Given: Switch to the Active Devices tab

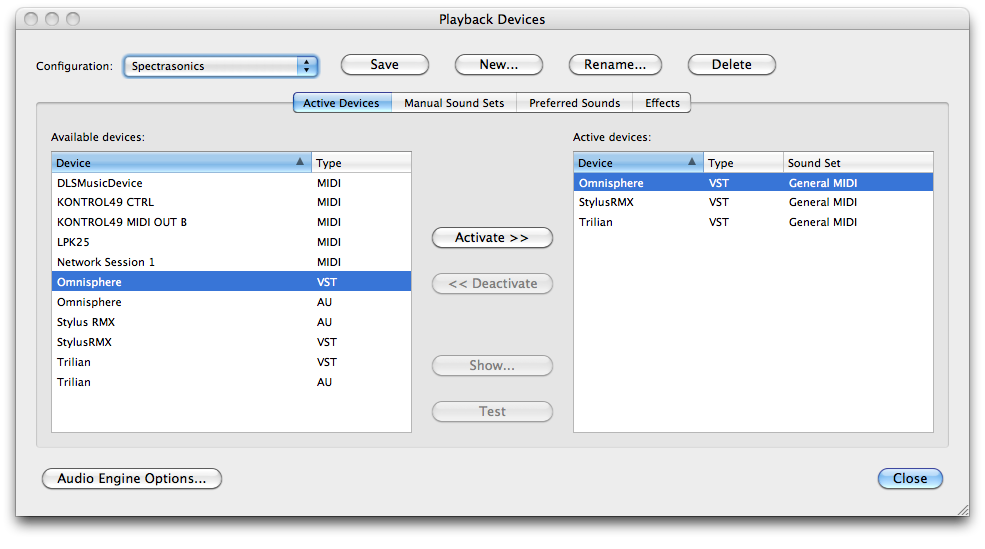Looking at the screenshot, I should 342,103.
